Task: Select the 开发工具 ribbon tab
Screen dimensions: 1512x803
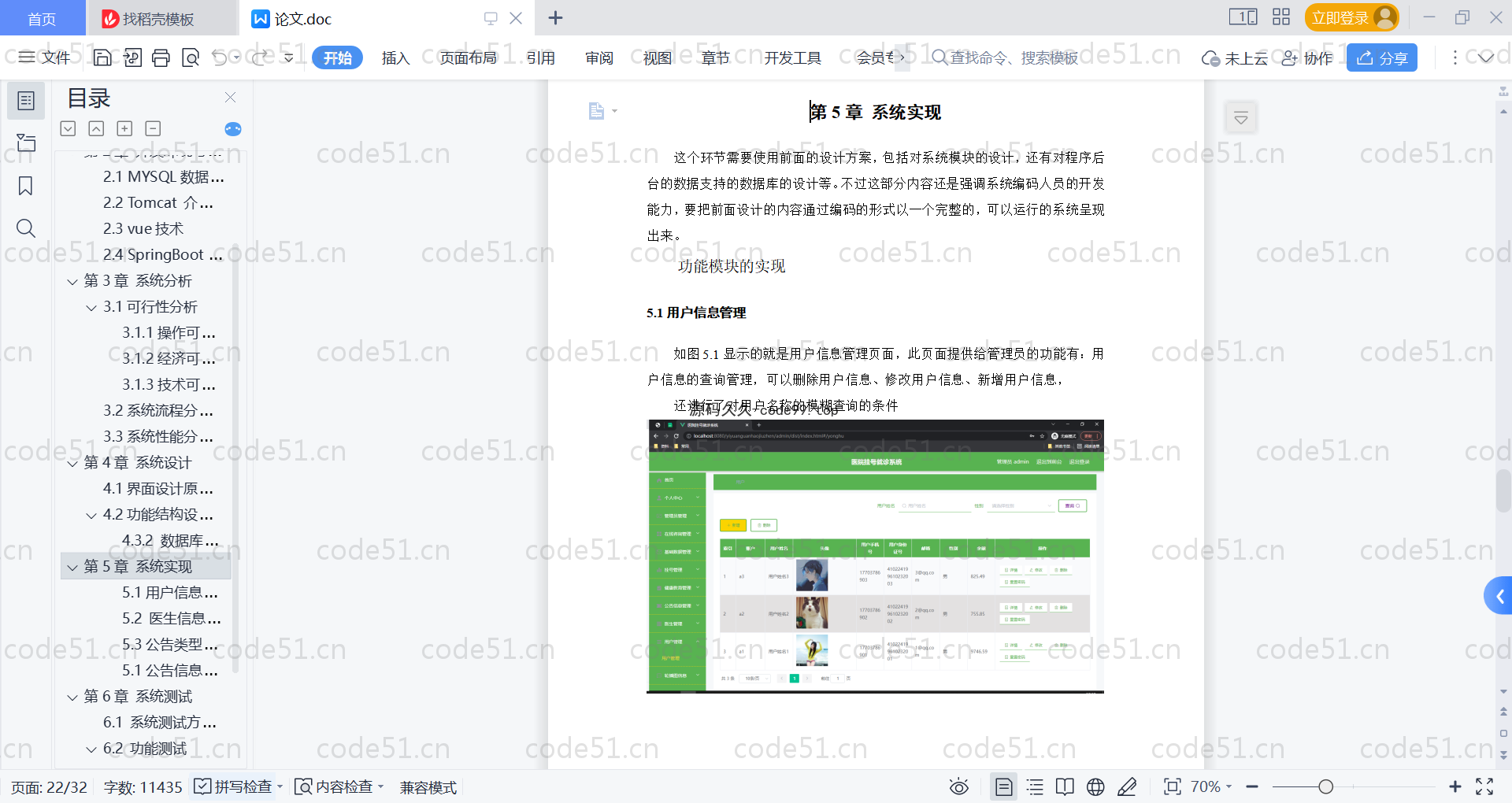Action: (x=793, y=57)
